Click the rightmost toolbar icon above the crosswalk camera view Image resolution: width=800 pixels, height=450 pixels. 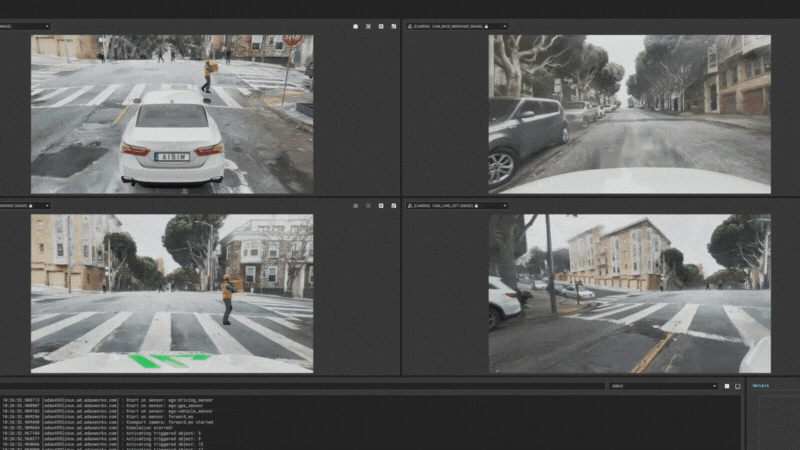point(393,205)
